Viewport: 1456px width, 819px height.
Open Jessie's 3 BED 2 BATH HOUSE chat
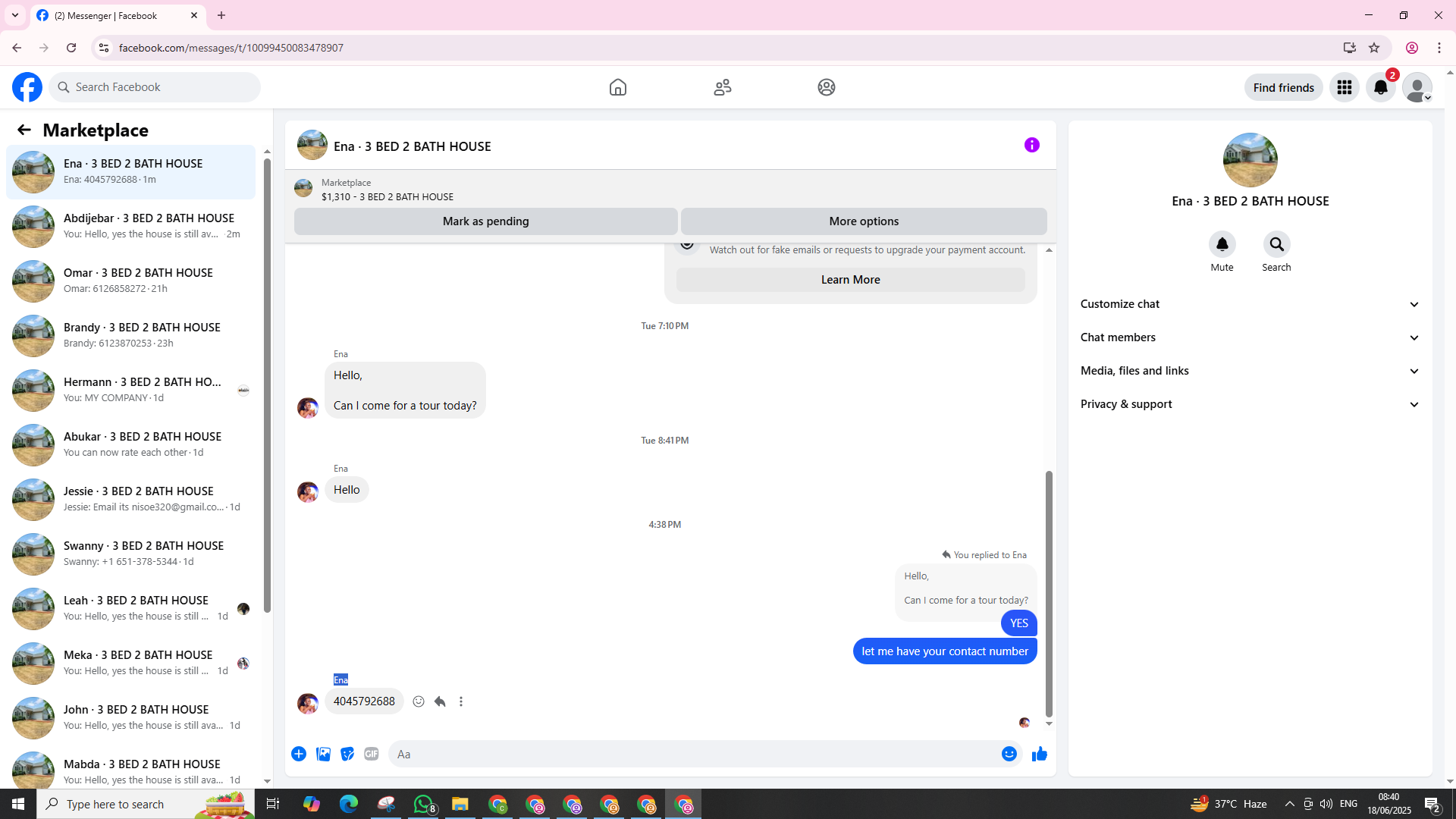[130, 500]
